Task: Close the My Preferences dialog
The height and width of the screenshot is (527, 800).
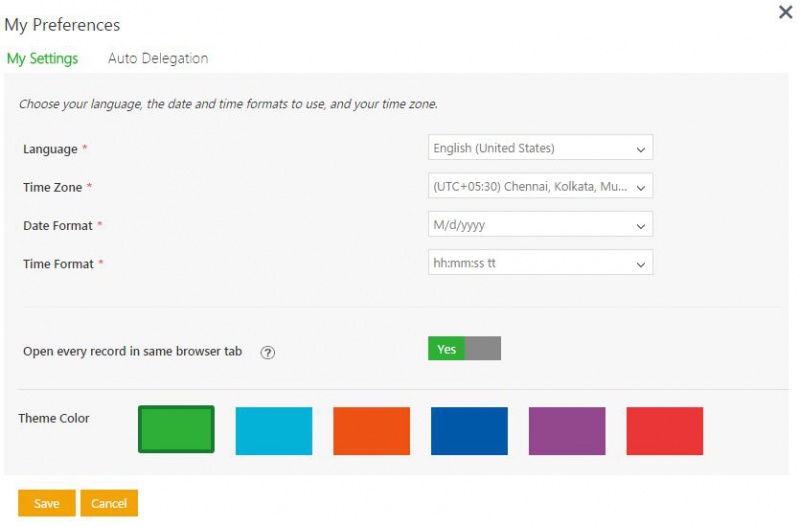Action: [x=785, y=13]
